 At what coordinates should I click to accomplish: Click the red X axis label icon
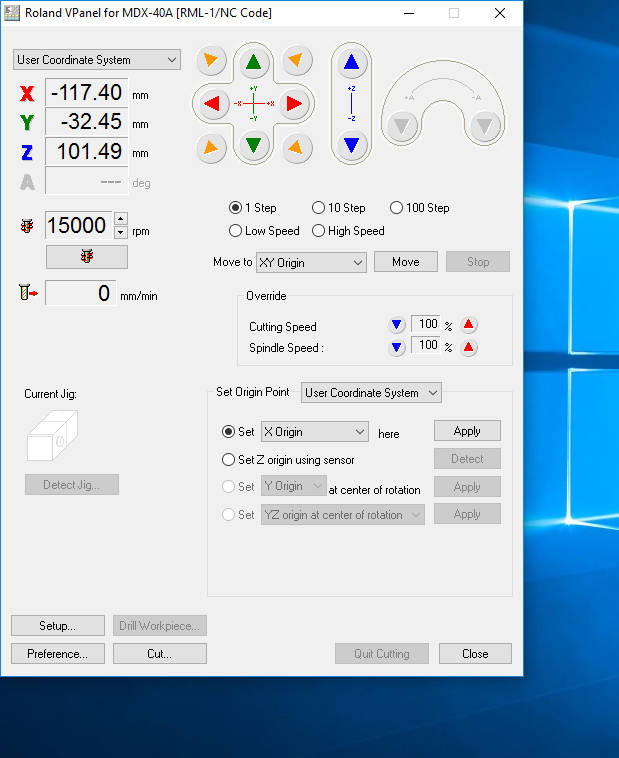coord(27,93)
